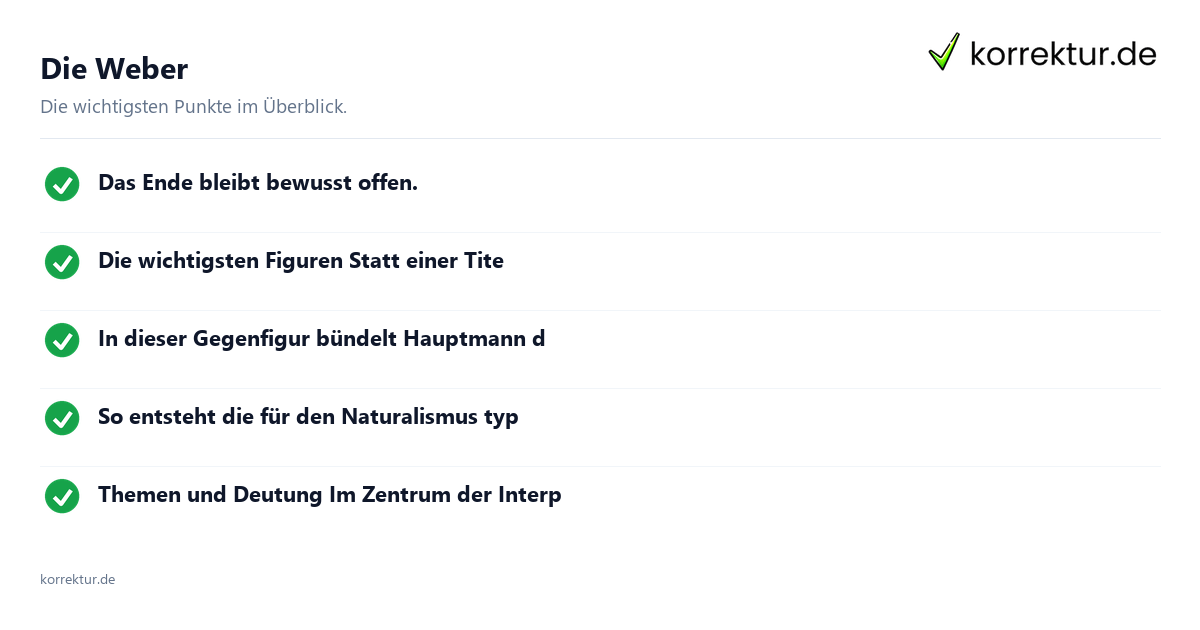Image resolution: width=1200 pixels, height=630 pixels.
Task: Click the green check beside 'So entsteht die'
Action: tap(62, 418)
